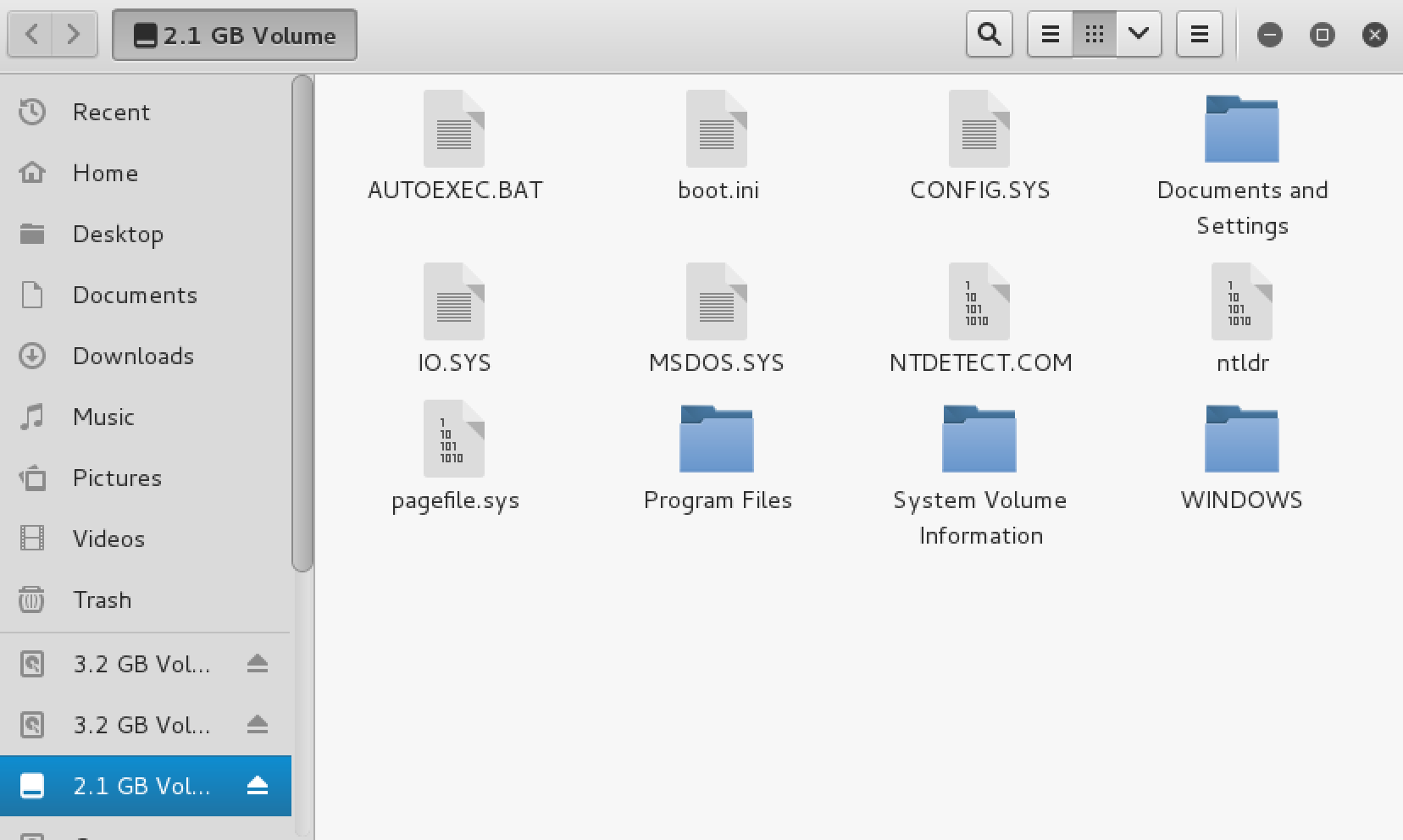The width and height of the screenshot is (1403, 840).
Task: Click the ntldr file name label
Action: tap(1243, 362)
